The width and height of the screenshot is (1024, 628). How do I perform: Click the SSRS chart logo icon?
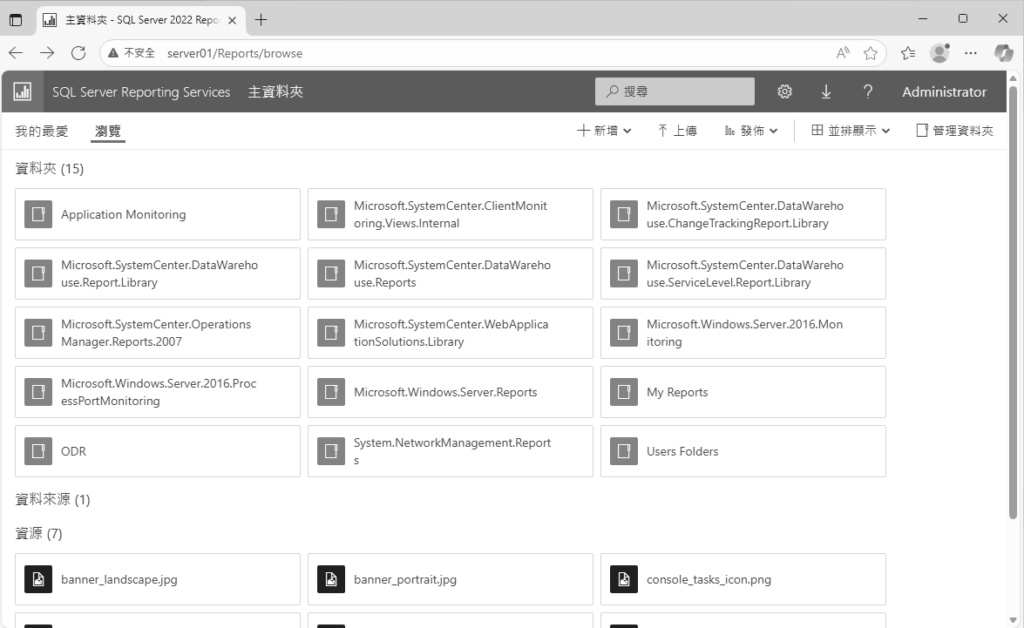pyautogui.click(x=22, y=91)
